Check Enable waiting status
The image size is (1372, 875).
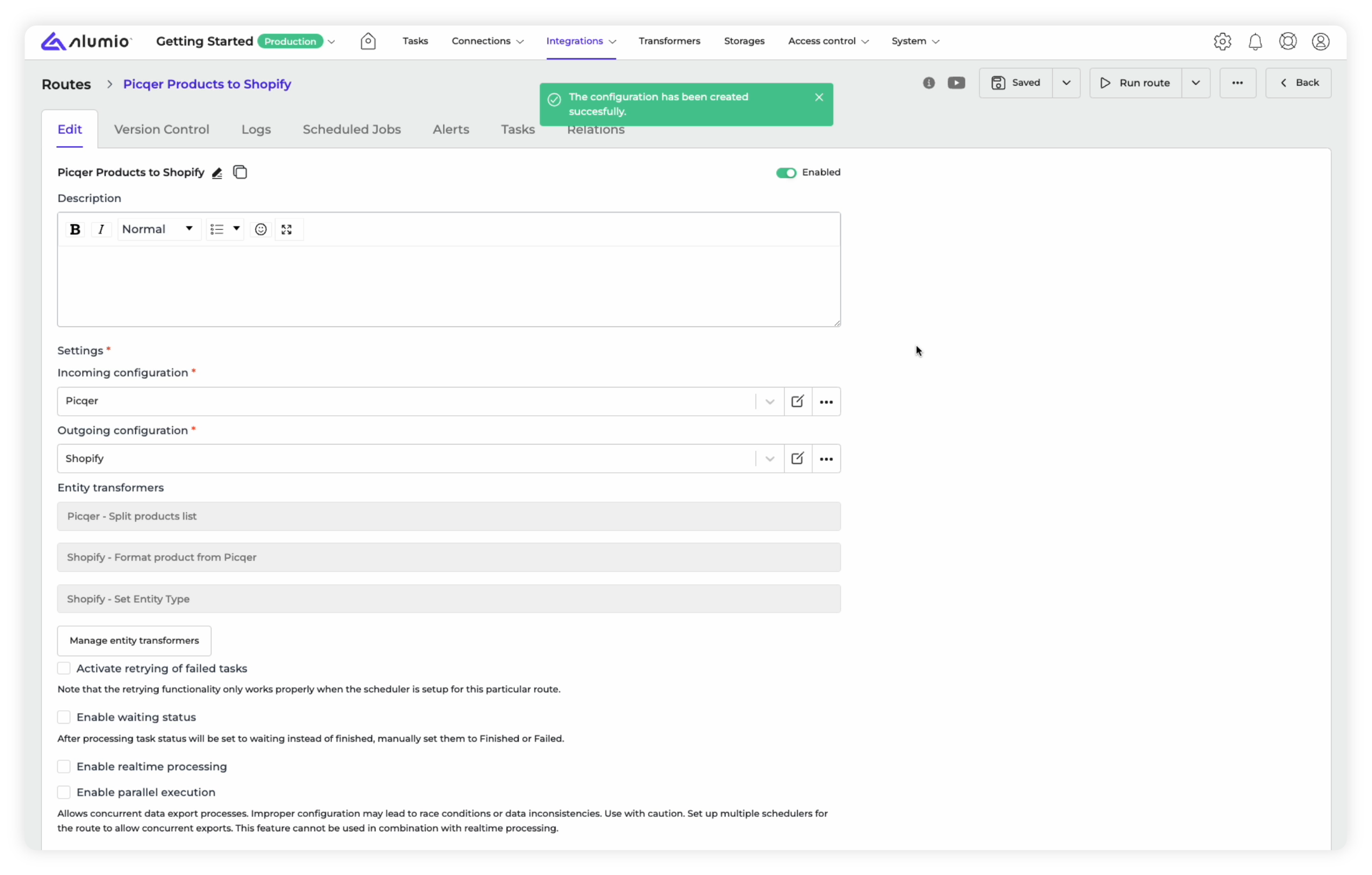64,717
